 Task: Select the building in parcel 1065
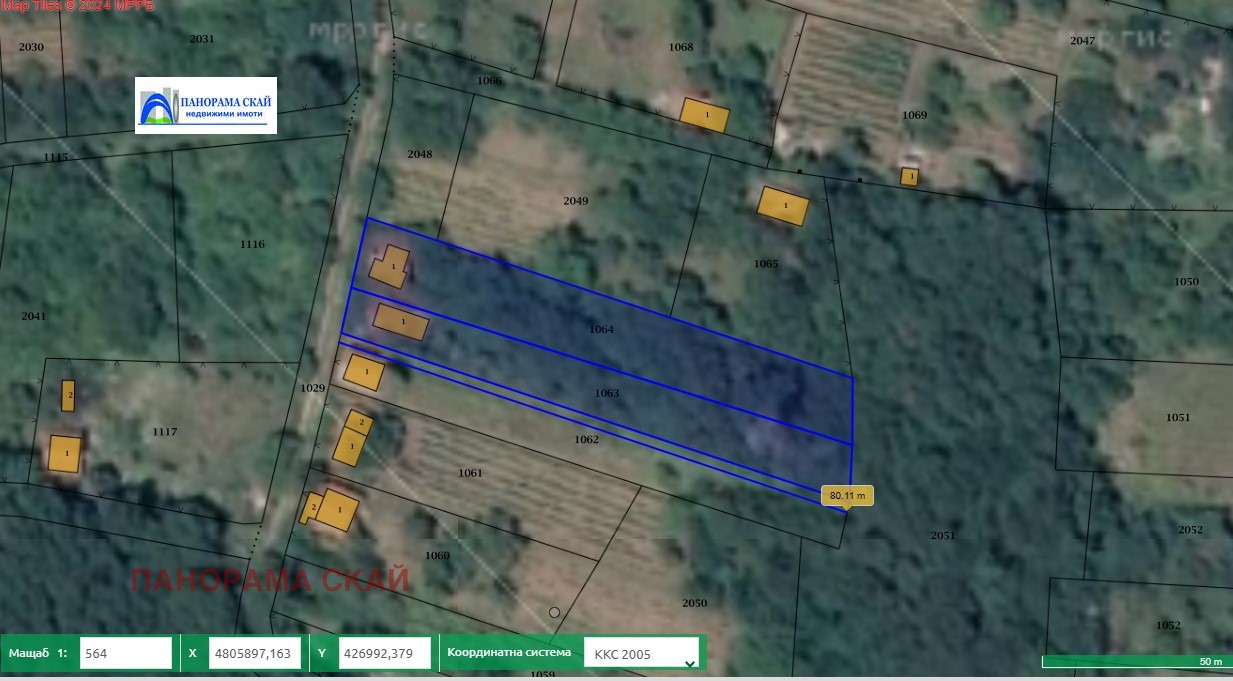pyautogui.click(x=783, y=206)
